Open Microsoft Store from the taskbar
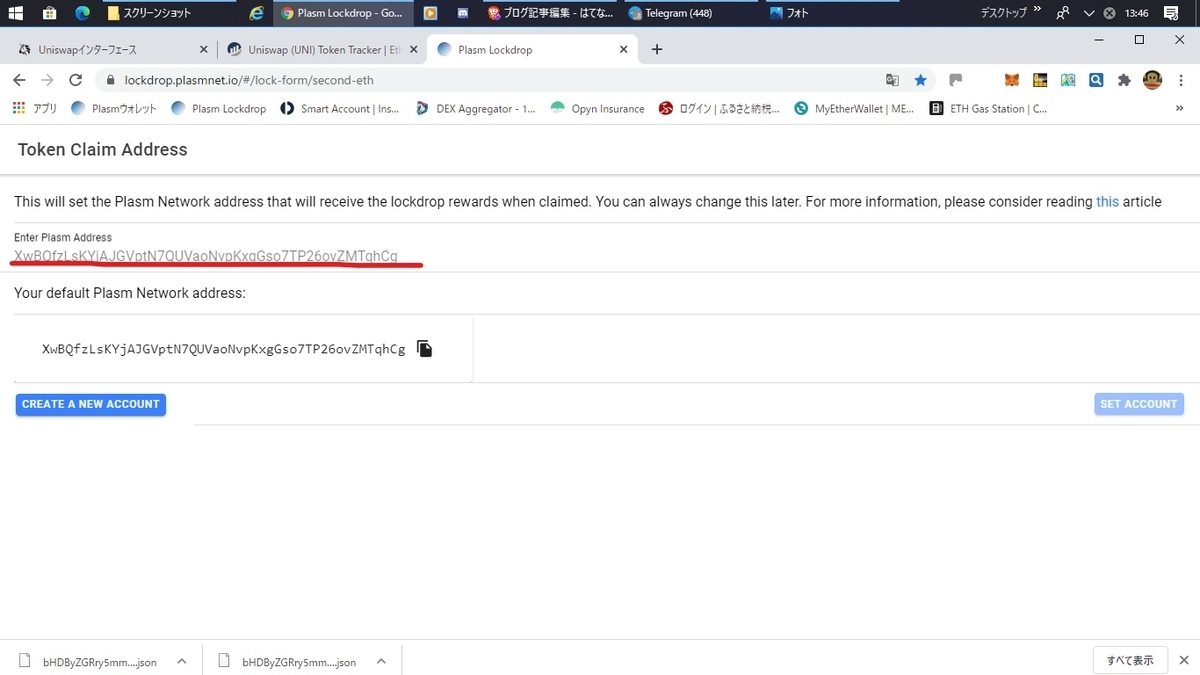This screenshot has height=675, width=1200. (49, 13)
